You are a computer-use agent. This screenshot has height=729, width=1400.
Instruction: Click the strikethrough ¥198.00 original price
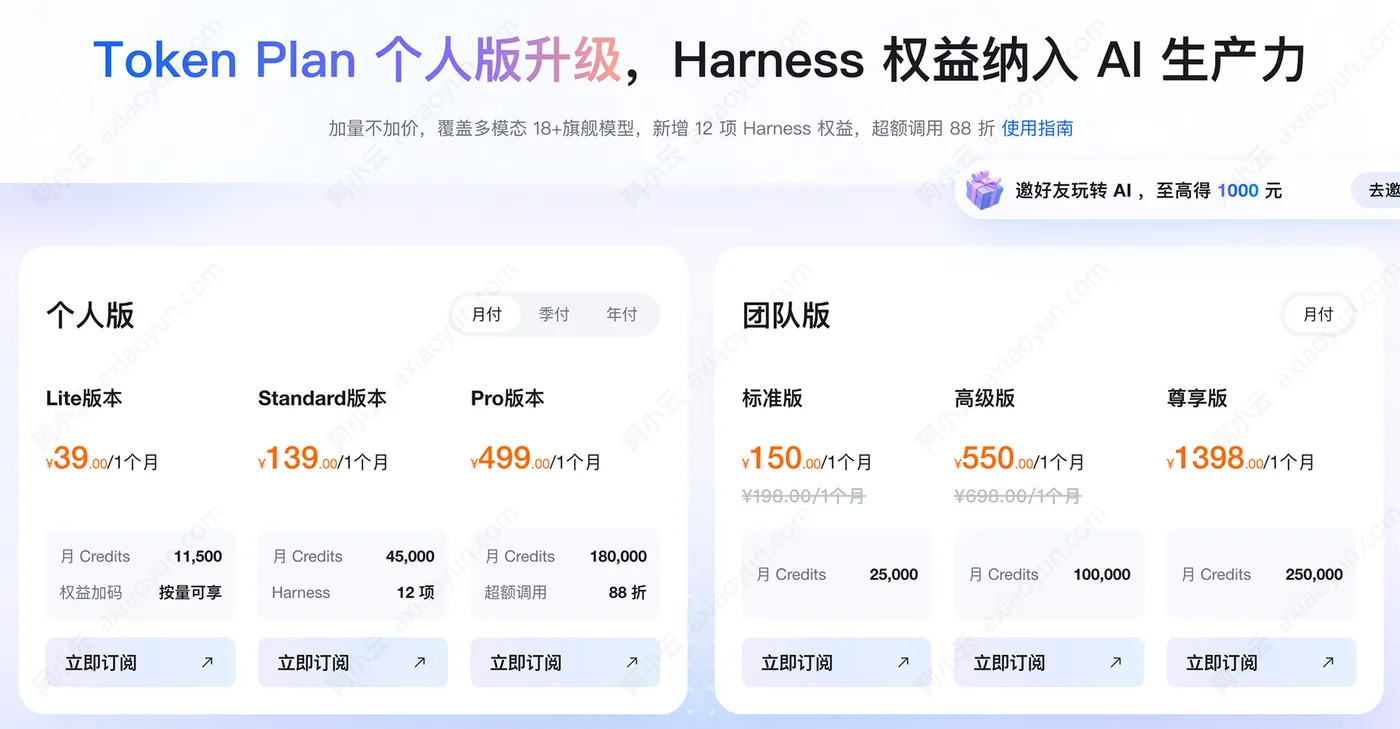coord(803,495)
